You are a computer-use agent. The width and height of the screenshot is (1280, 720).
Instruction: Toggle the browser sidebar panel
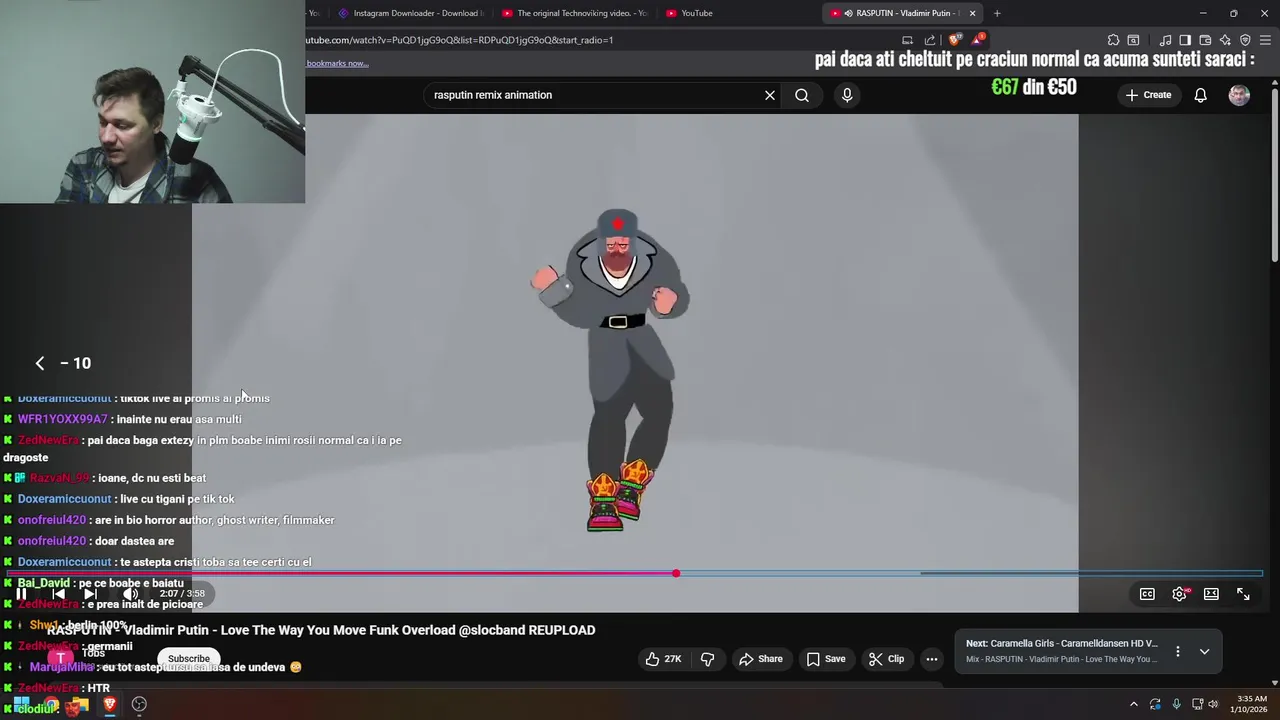1185,40
